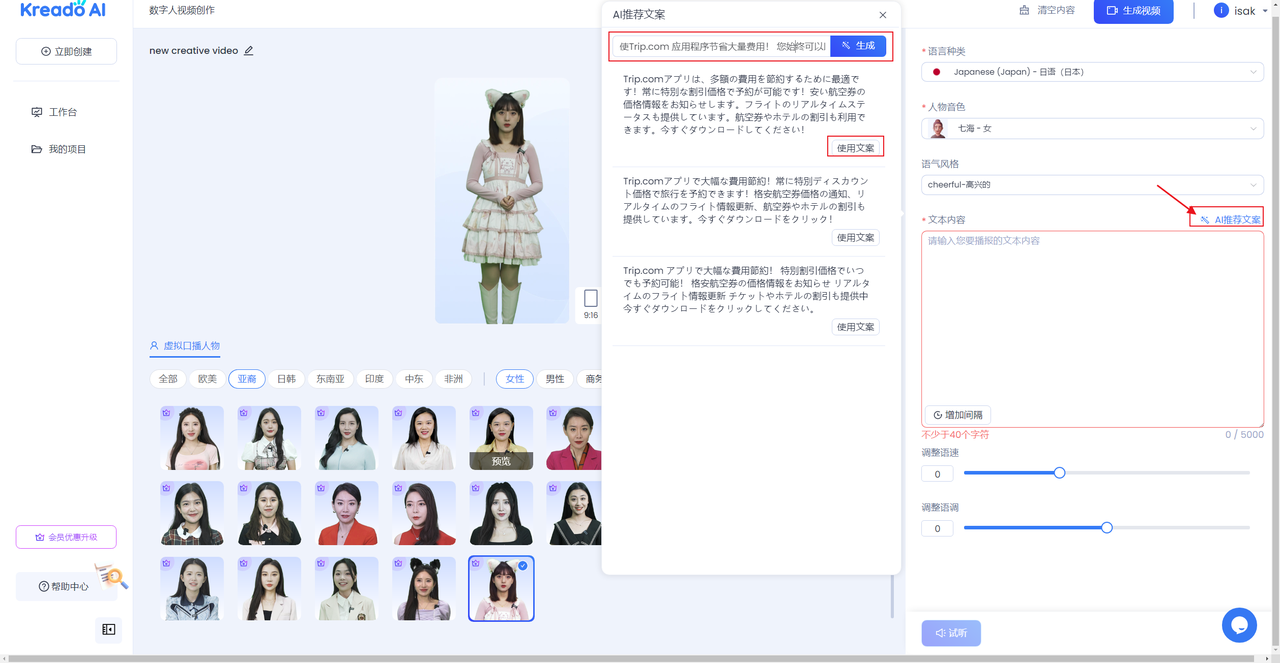Screen dimensions: 1280x663
Task: Select the 非洲 filter chip
Action: [x=454, y=379]
